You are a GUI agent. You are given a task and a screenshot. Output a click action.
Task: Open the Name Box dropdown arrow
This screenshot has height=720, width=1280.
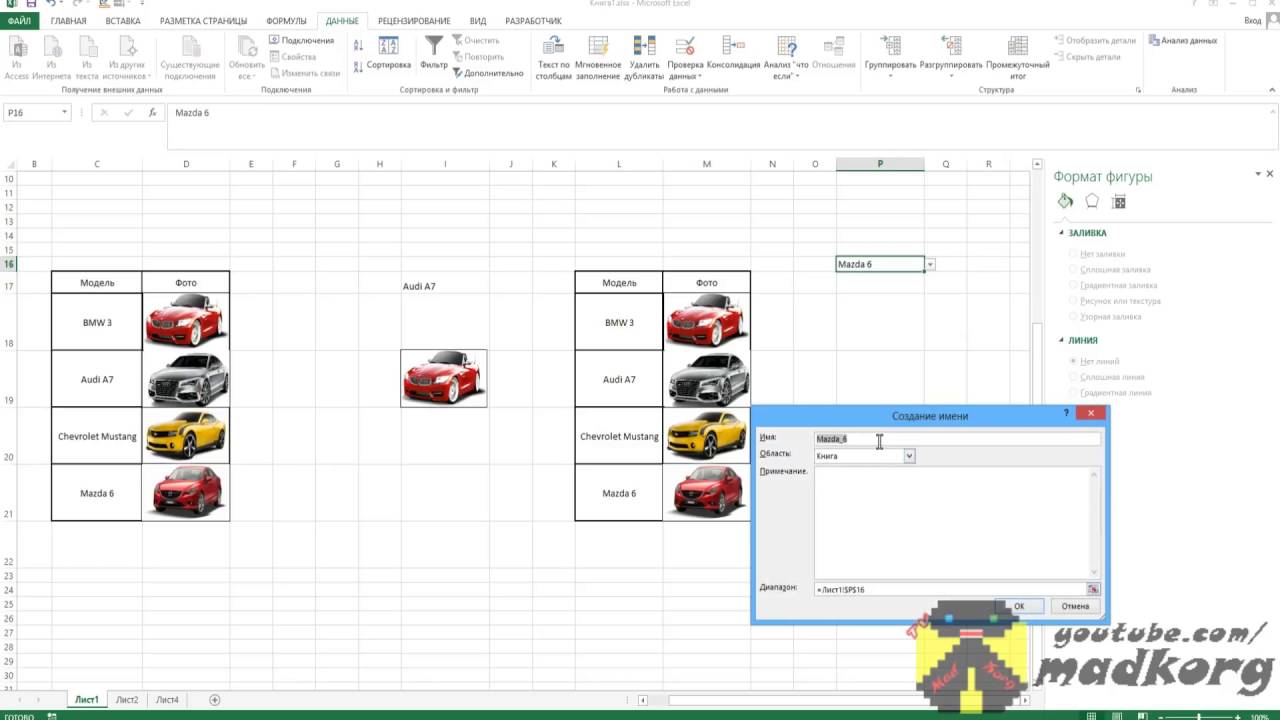click(x=64, y=113)
